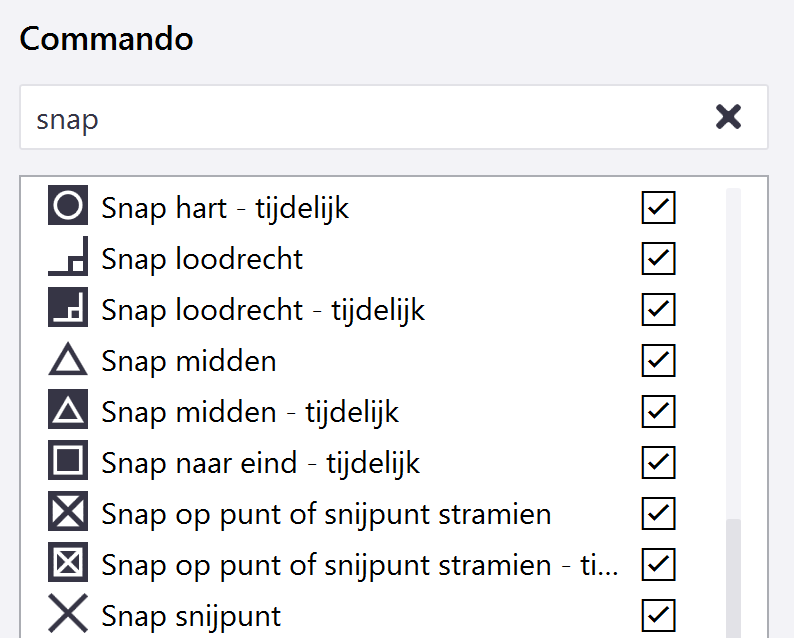This screenshot has width=794, height=638.
Task: Select Snap op punt of snijpunt stramien
Action: coord(326,514)
